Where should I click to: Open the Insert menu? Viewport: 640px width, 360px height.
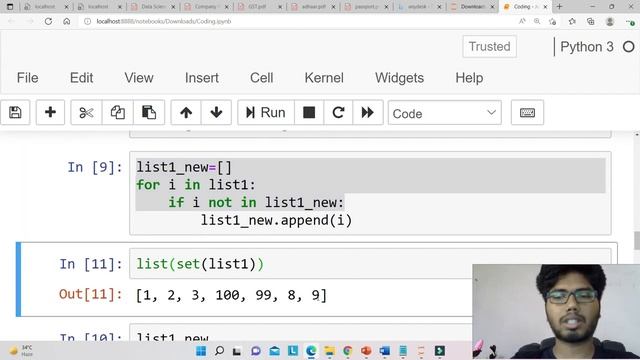coord(202,78)
